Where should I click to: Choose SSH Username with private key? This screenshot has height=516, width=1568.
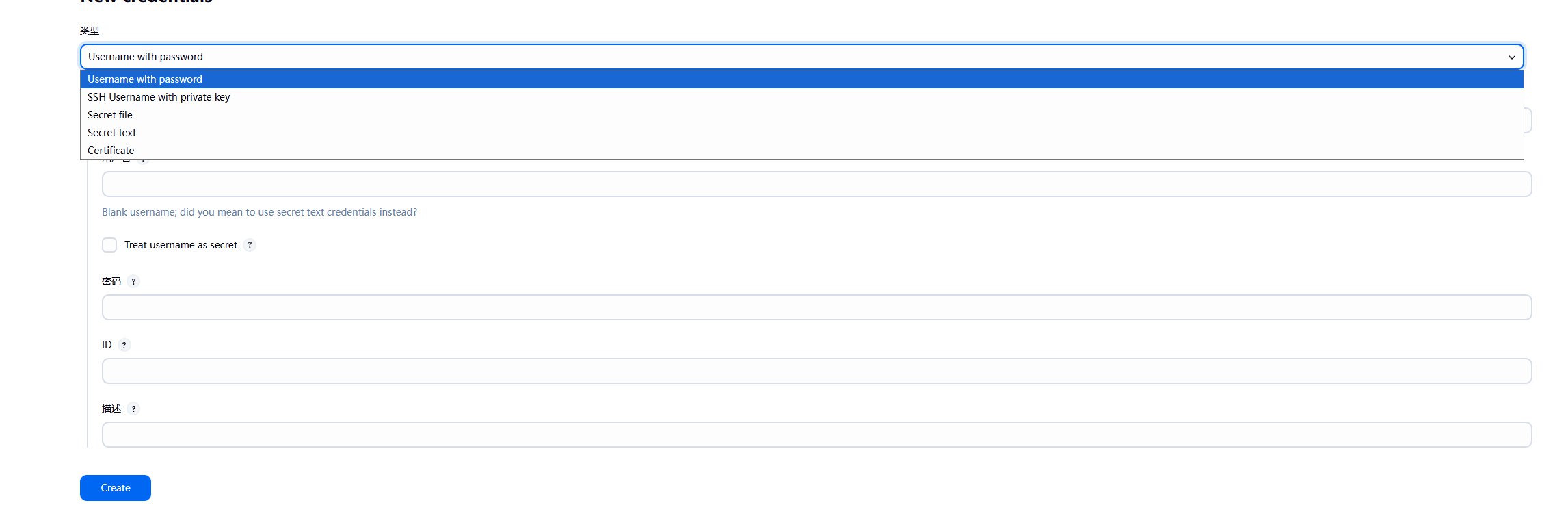pos(159,97)
